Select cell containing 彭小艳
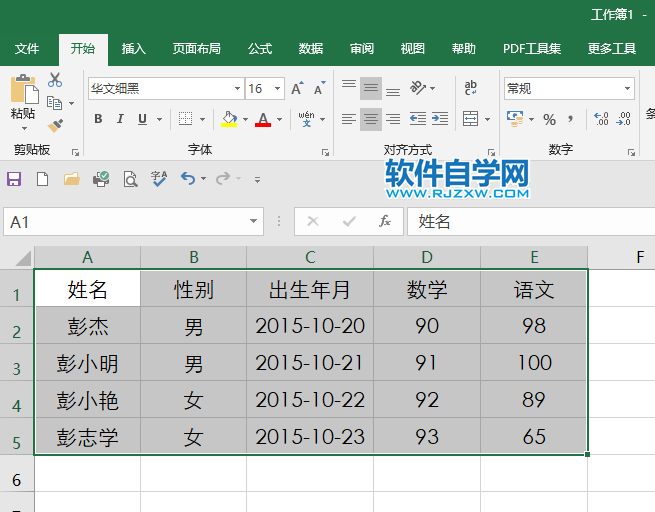655x512 pixels. pyautogui.click(x=88, y=400)
